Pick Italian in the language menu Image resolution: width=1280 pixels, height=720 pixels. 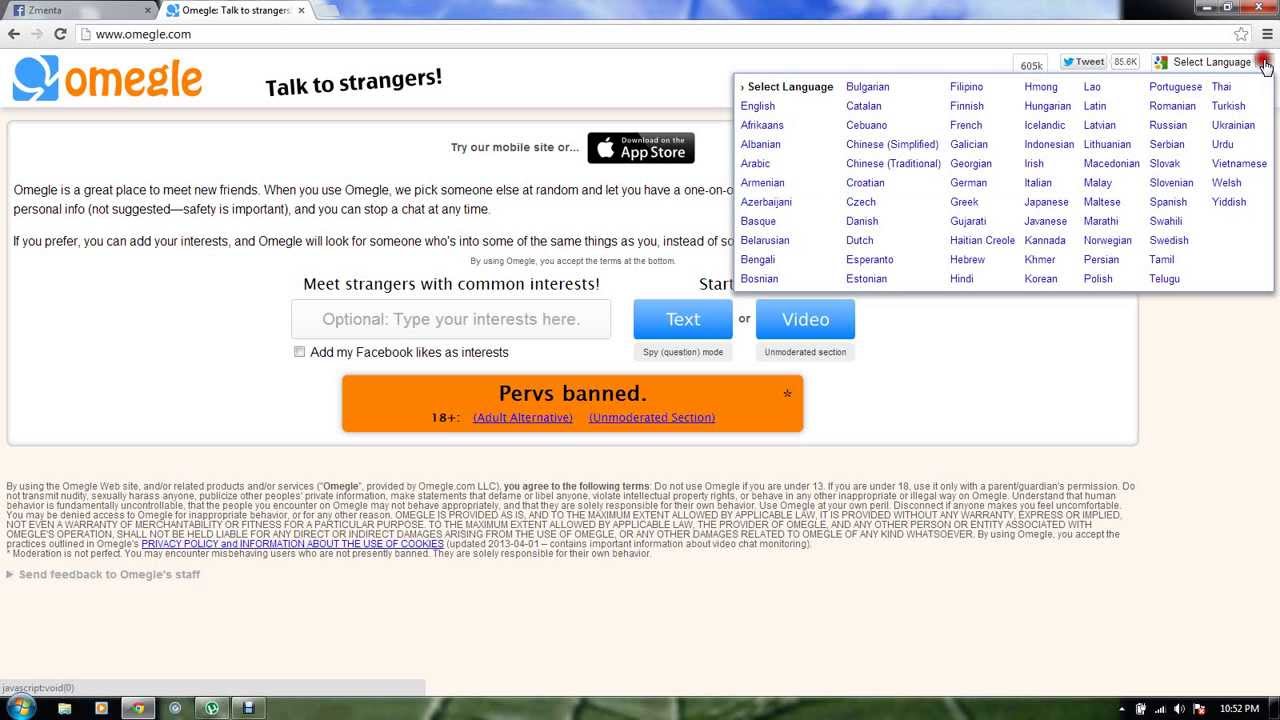pos(1038,183)
